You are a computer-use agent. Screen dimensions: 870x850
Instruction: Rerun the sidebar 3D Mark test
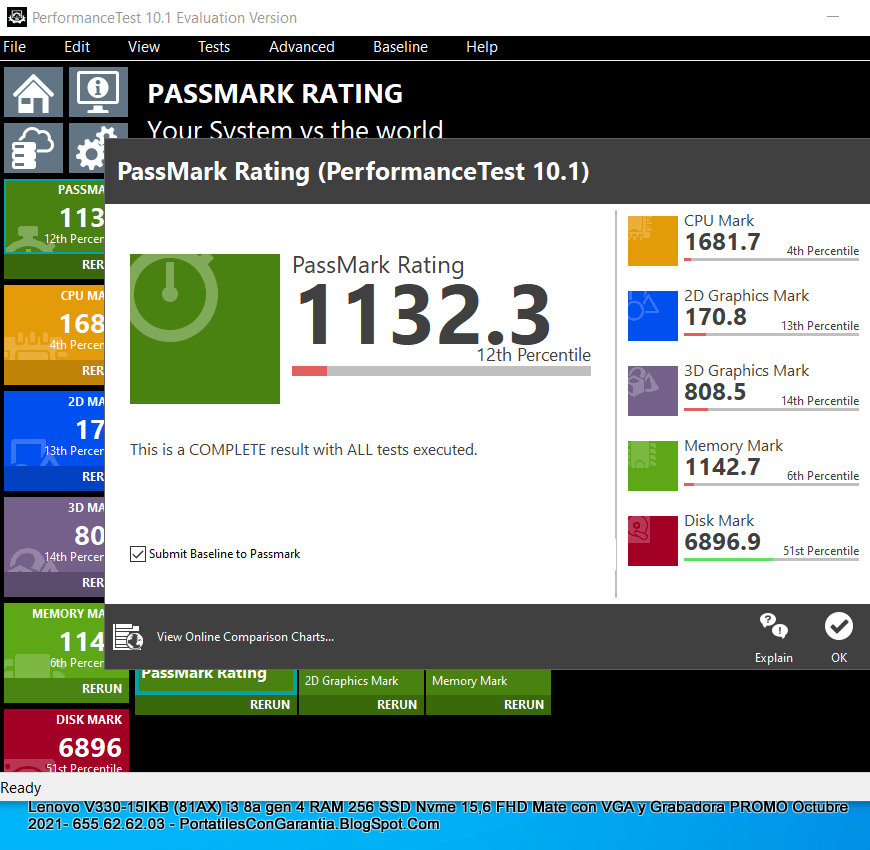point(93,583)
